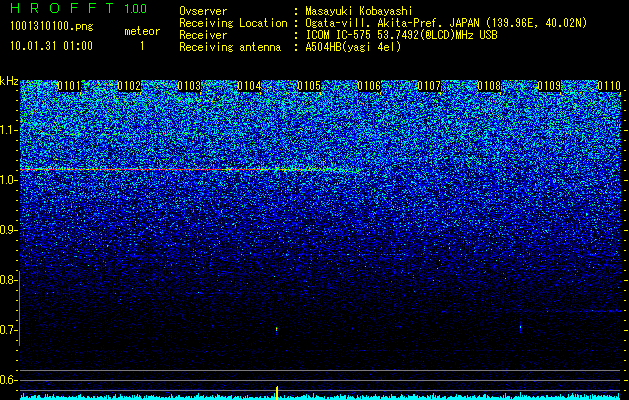
Task: Click the 0103 time marker
Action: pyautogui.click(x=189, y=86)
